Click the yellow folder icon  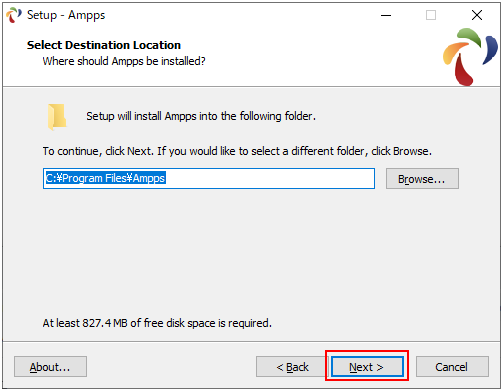pos(57,117)
